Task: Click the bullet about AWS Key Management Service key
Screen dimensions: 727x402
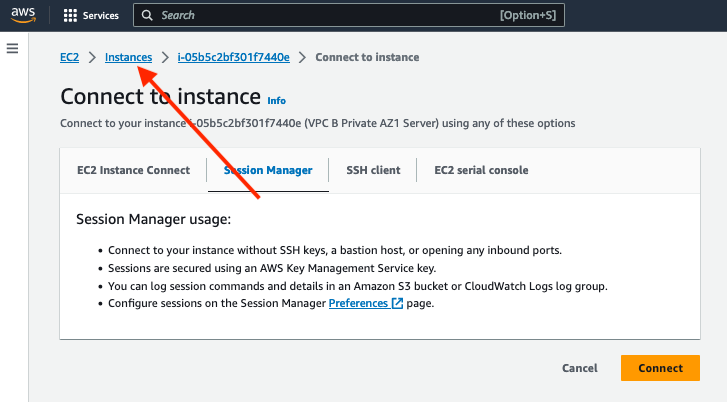Action: tap(272, 268)
